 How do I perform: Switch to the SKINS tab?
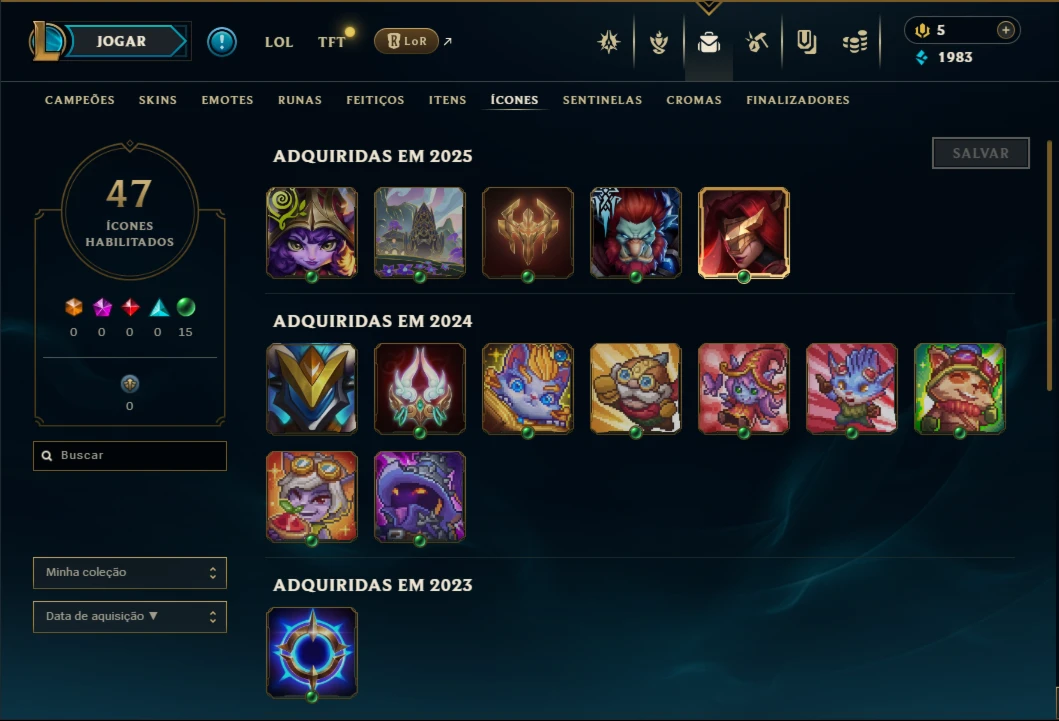(x=158, y=100)
